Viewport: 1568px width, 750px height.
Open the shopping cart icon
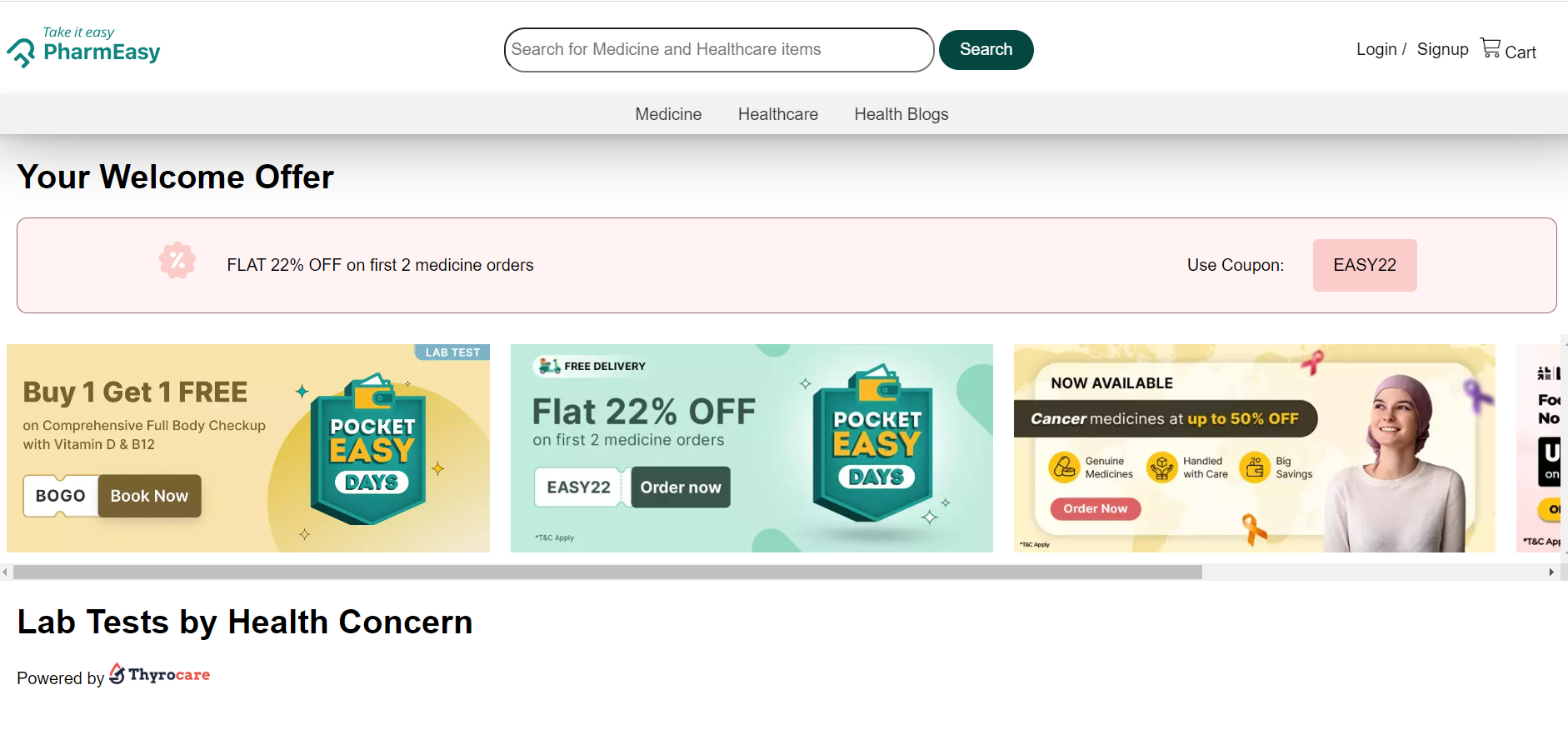pyautogui.click(x=1490, y=48)
